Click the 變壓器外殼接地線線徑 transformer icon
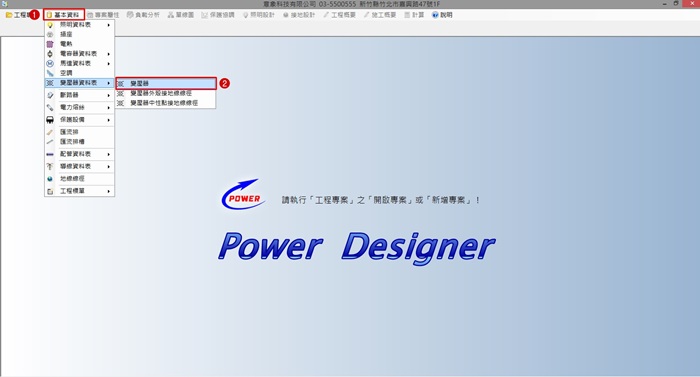The height and width of the screenshot is (377, 700). tap(121, 93)
